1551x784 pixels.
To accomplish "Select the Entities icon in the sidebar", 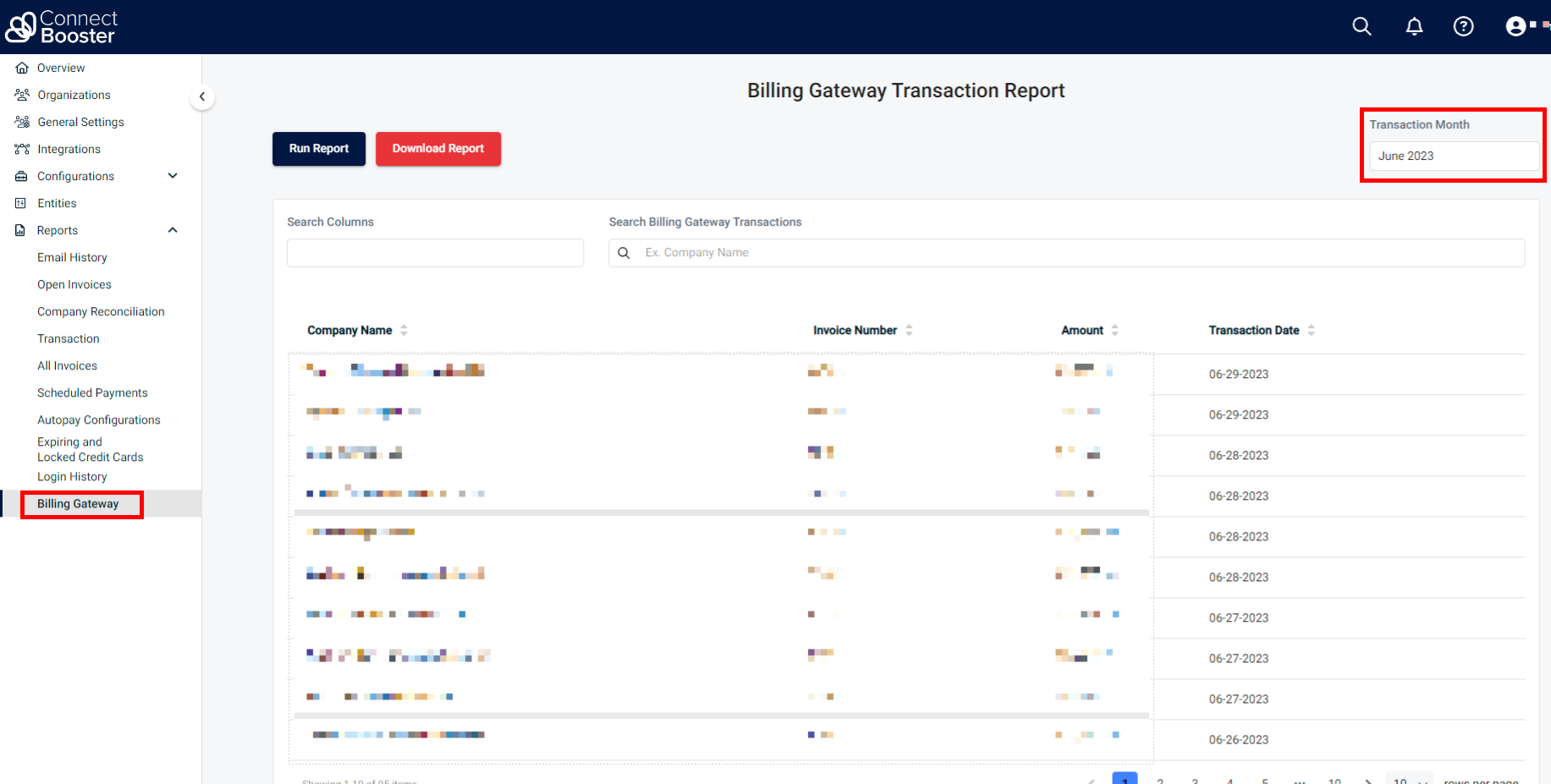I will point(21,203).
